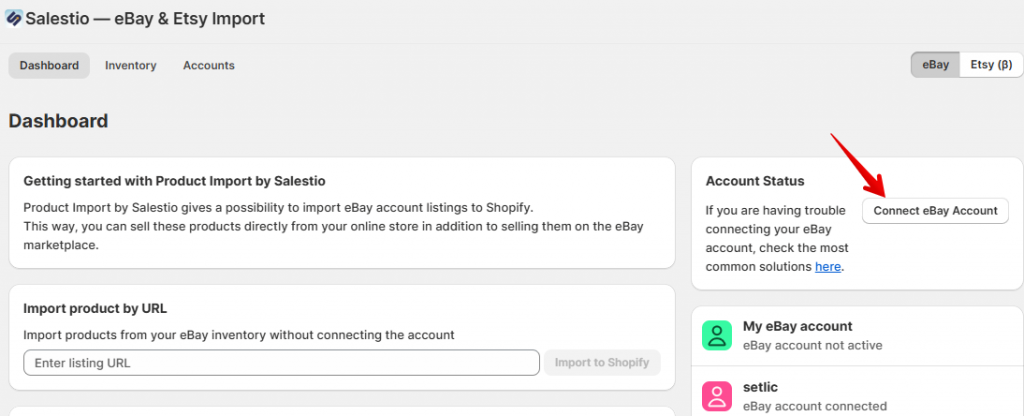Click the 'Getting started with Product Import' heading

tap(174, 181)
